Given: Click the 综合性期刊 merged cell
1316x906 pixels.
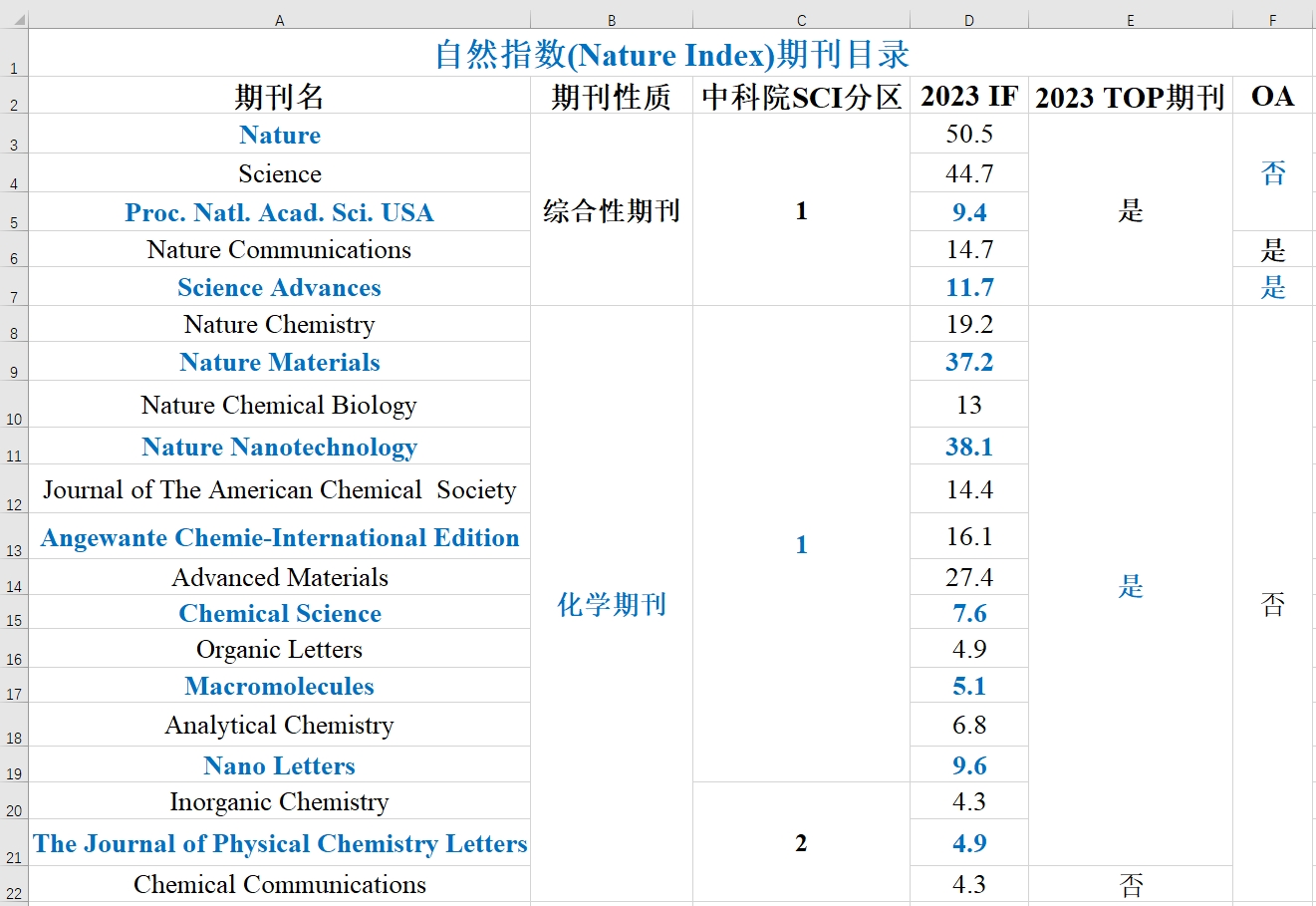Looking at the screenshot, I should click(612, 210).
